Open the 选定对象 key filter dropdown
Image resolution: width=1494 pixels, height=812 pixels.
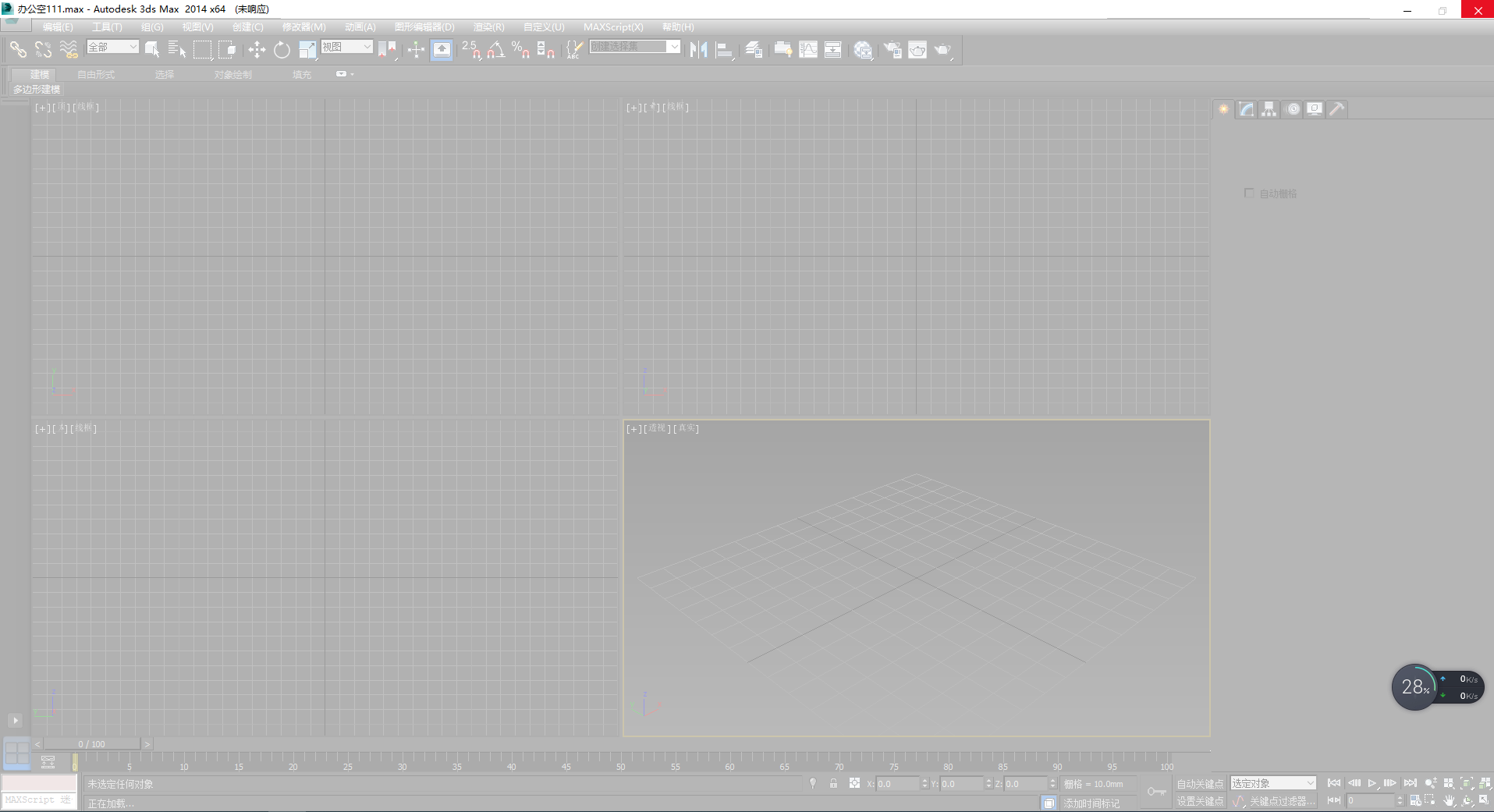(x=1273, y=783)
